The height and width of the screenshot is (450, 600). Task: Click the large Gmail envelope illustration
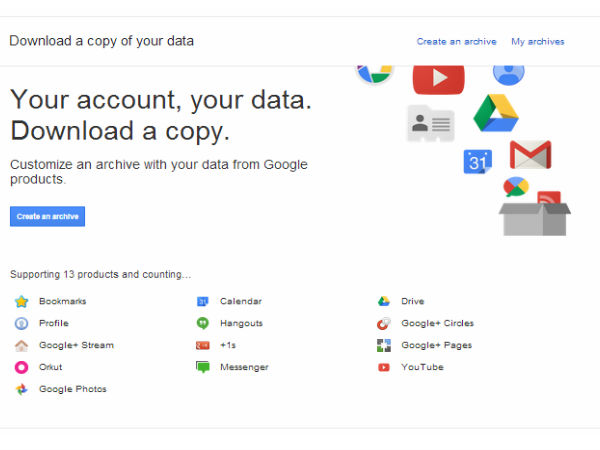tap(530, 155)
